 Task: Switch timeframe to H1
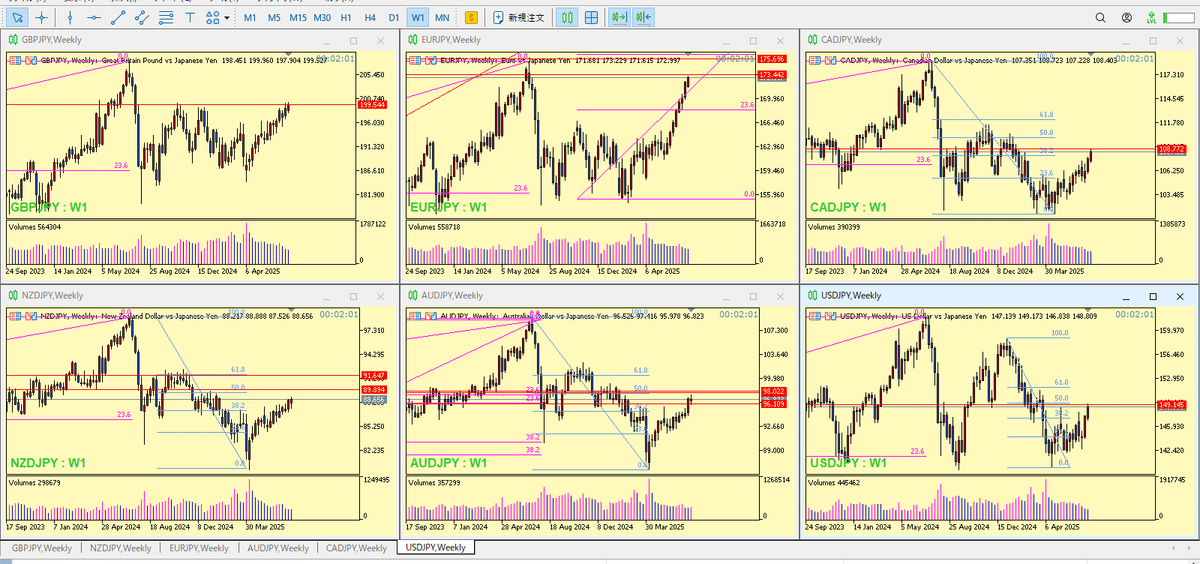346,18
